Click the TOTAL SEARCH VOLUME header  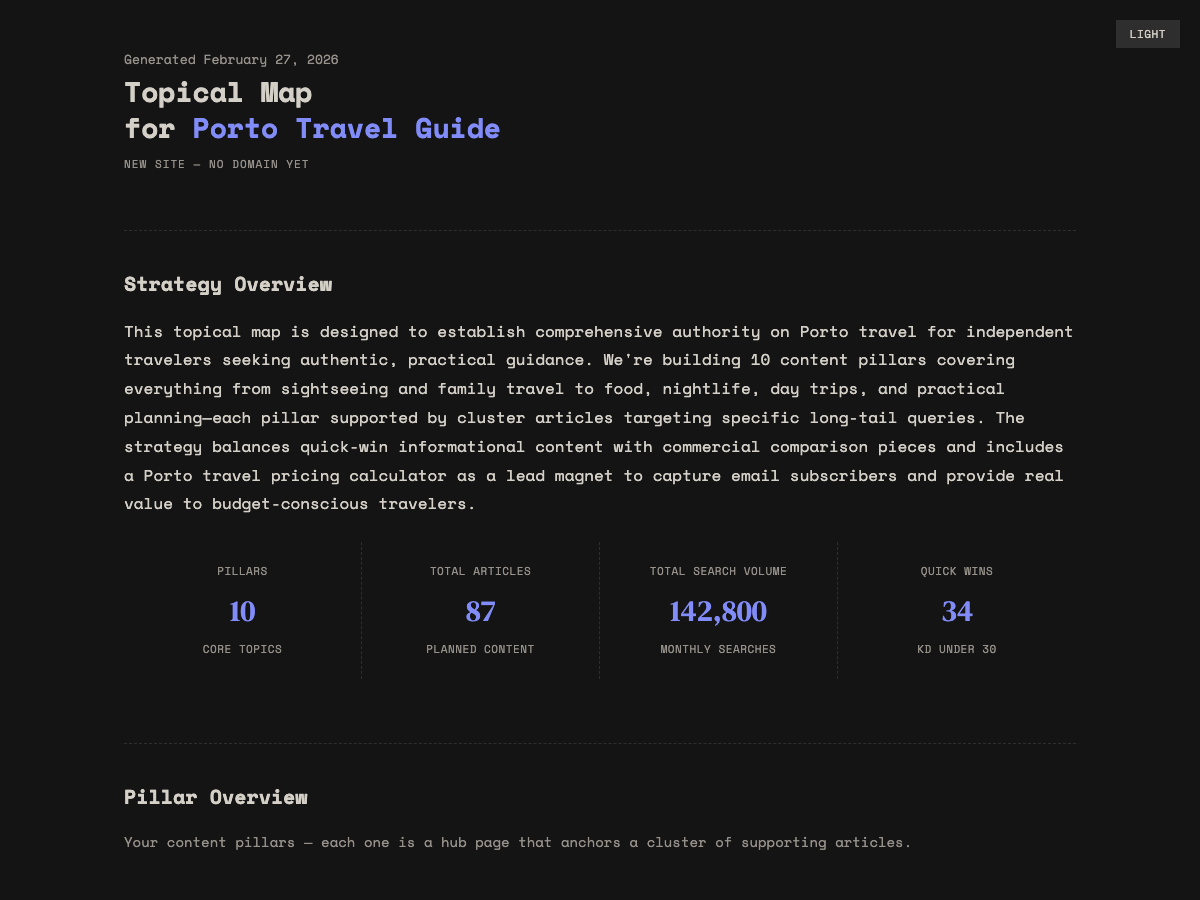(718, 571)
